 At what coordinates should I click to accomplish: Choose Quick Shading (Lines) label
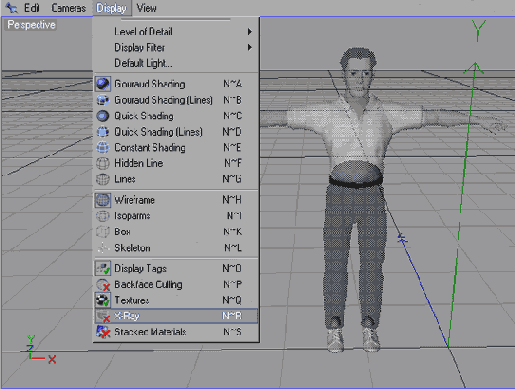click(x=158, y=132)
